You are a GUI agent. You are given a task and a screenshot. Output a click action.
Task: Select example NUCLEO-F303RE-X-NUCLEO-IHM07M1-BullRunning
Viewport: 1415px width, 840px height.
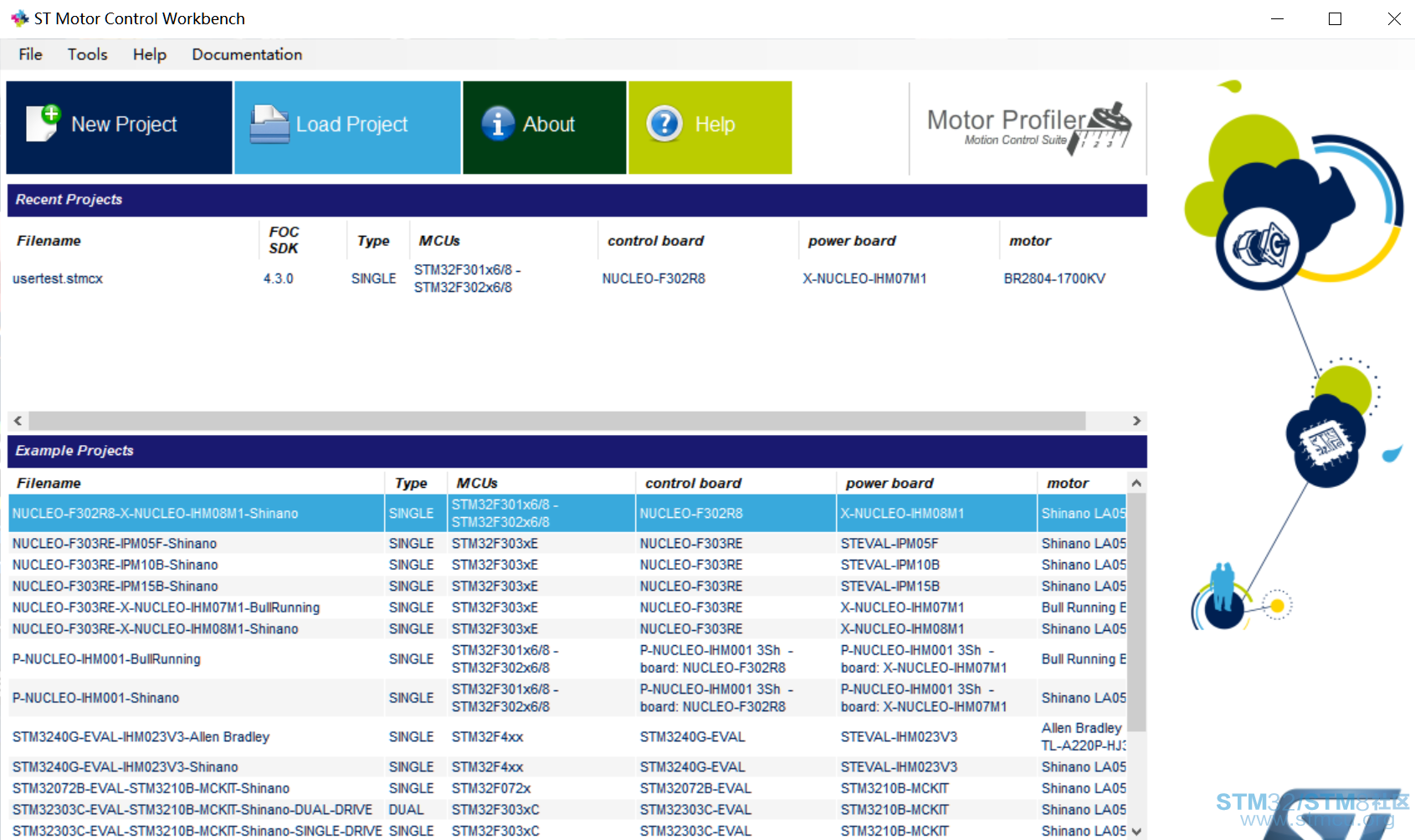coord(567,607)
